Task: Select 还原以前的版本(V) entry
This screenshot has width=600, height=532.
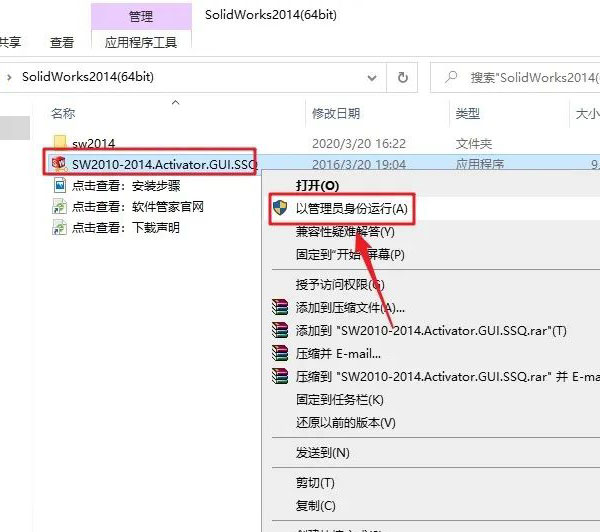Action: tap(346, 423)
